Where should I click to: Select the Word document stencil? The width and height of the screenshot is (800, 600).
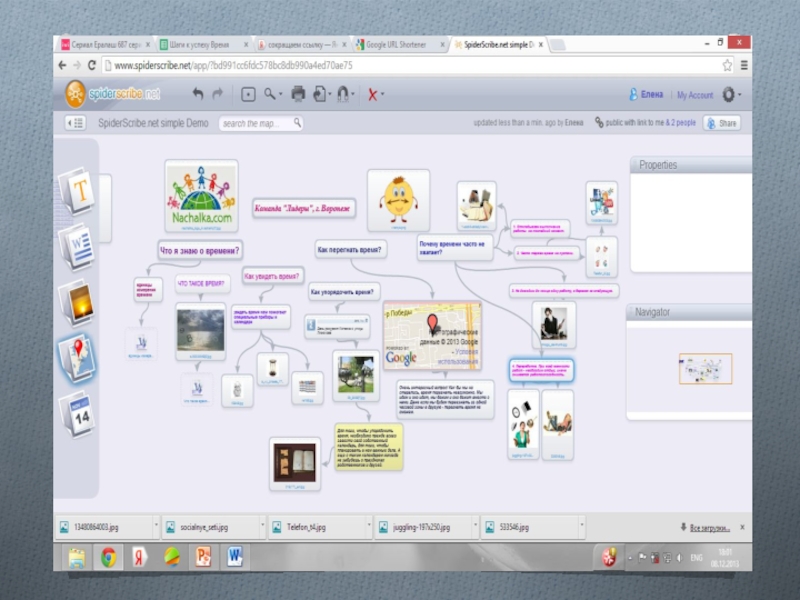click(78, 243)
